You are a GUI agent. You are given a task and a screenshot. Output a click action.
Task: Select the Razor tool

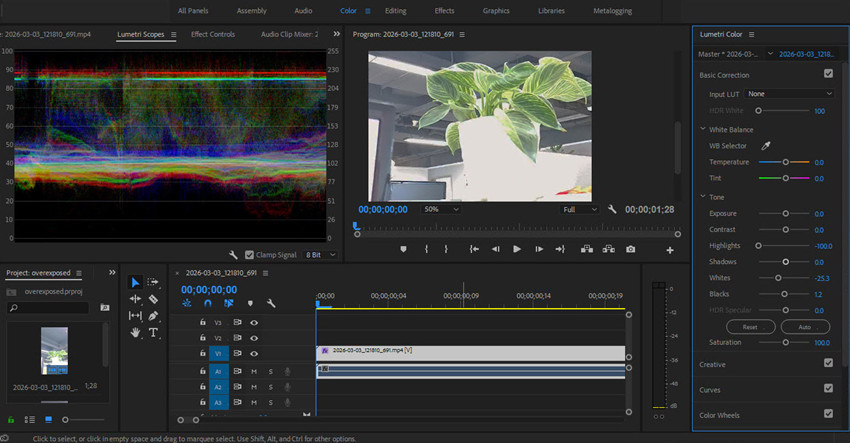(x=153, y=299)
